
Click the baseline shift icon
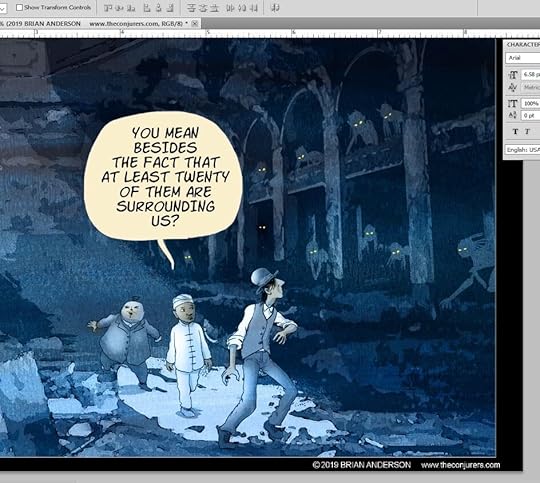click(513, 115)
